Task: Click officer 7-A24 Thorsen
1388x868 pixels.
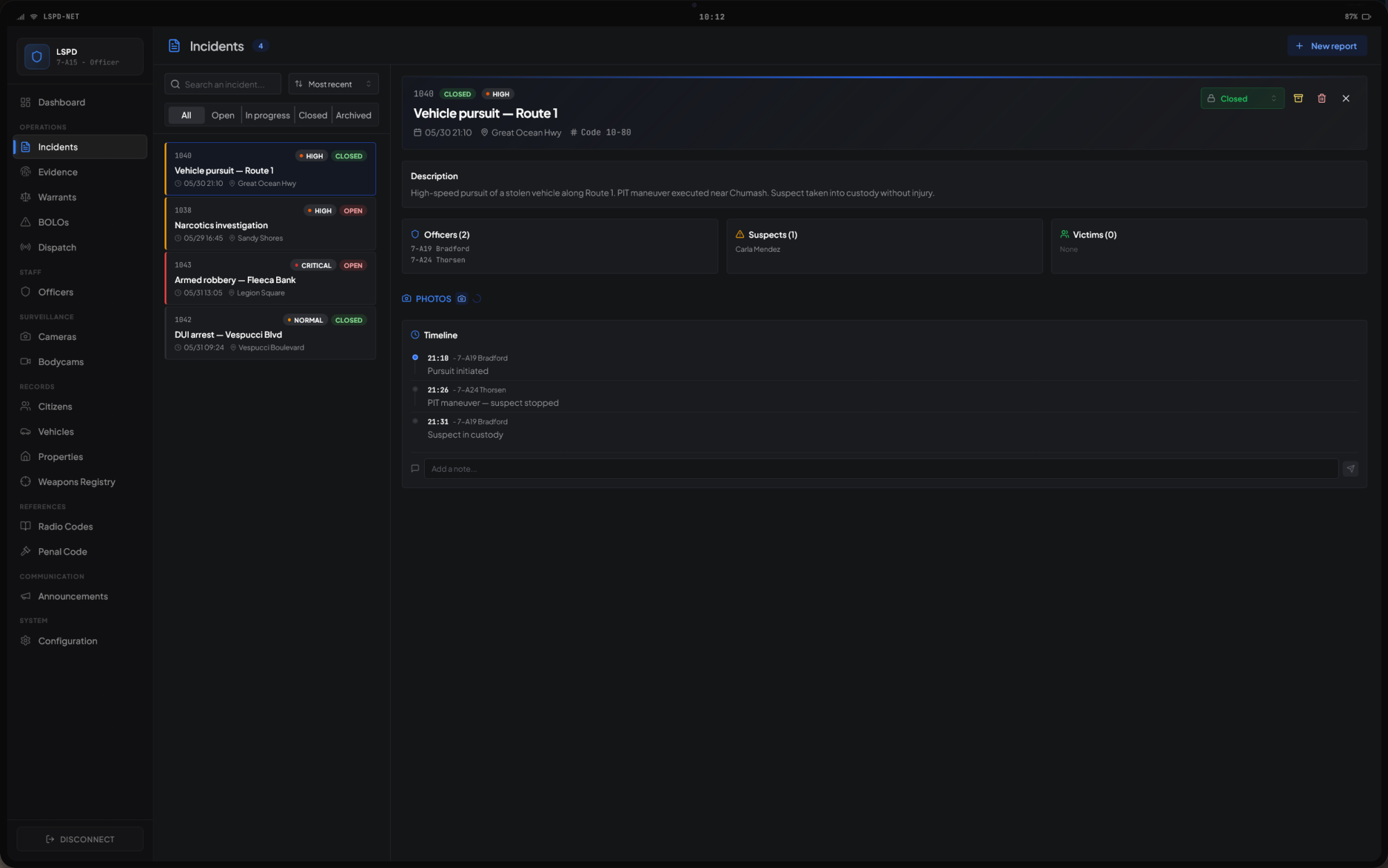Action: 438,260
